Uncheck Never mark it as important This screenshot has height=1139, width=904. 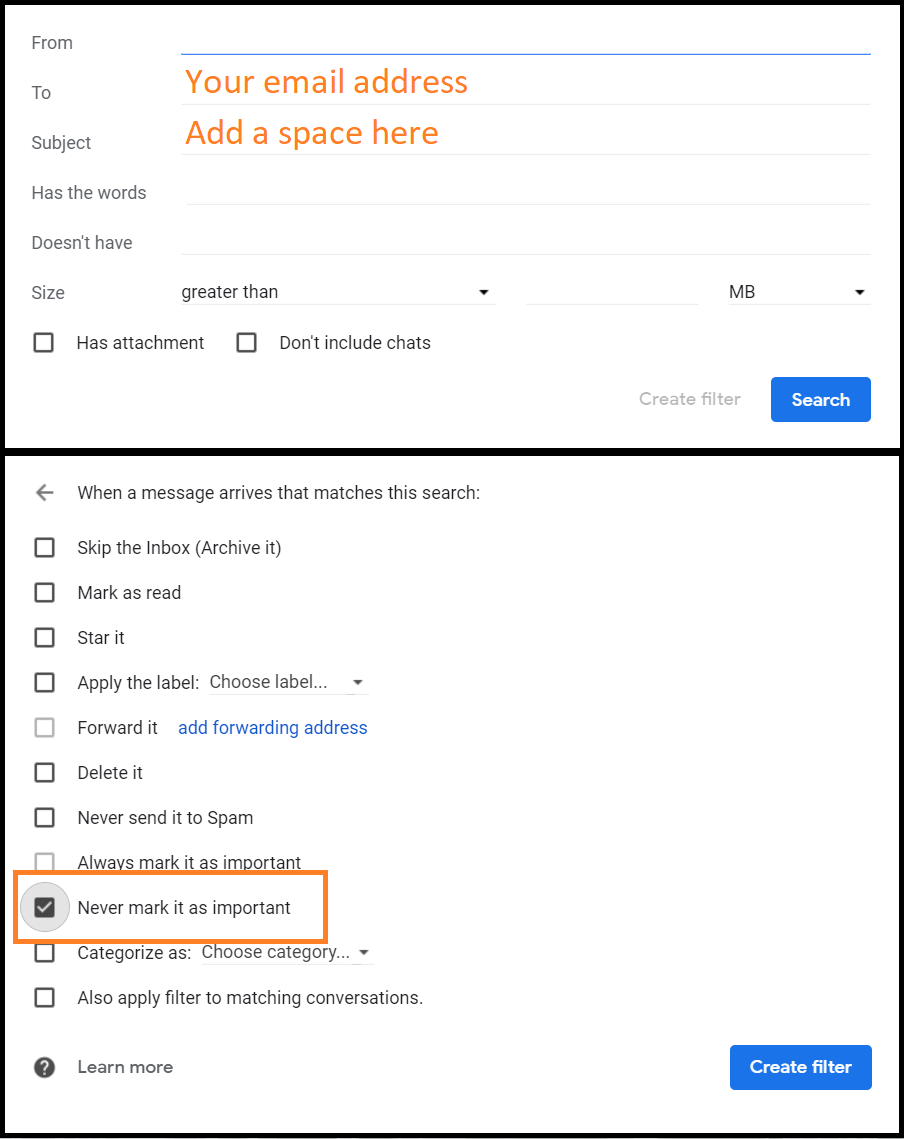(x=44, y=908)
